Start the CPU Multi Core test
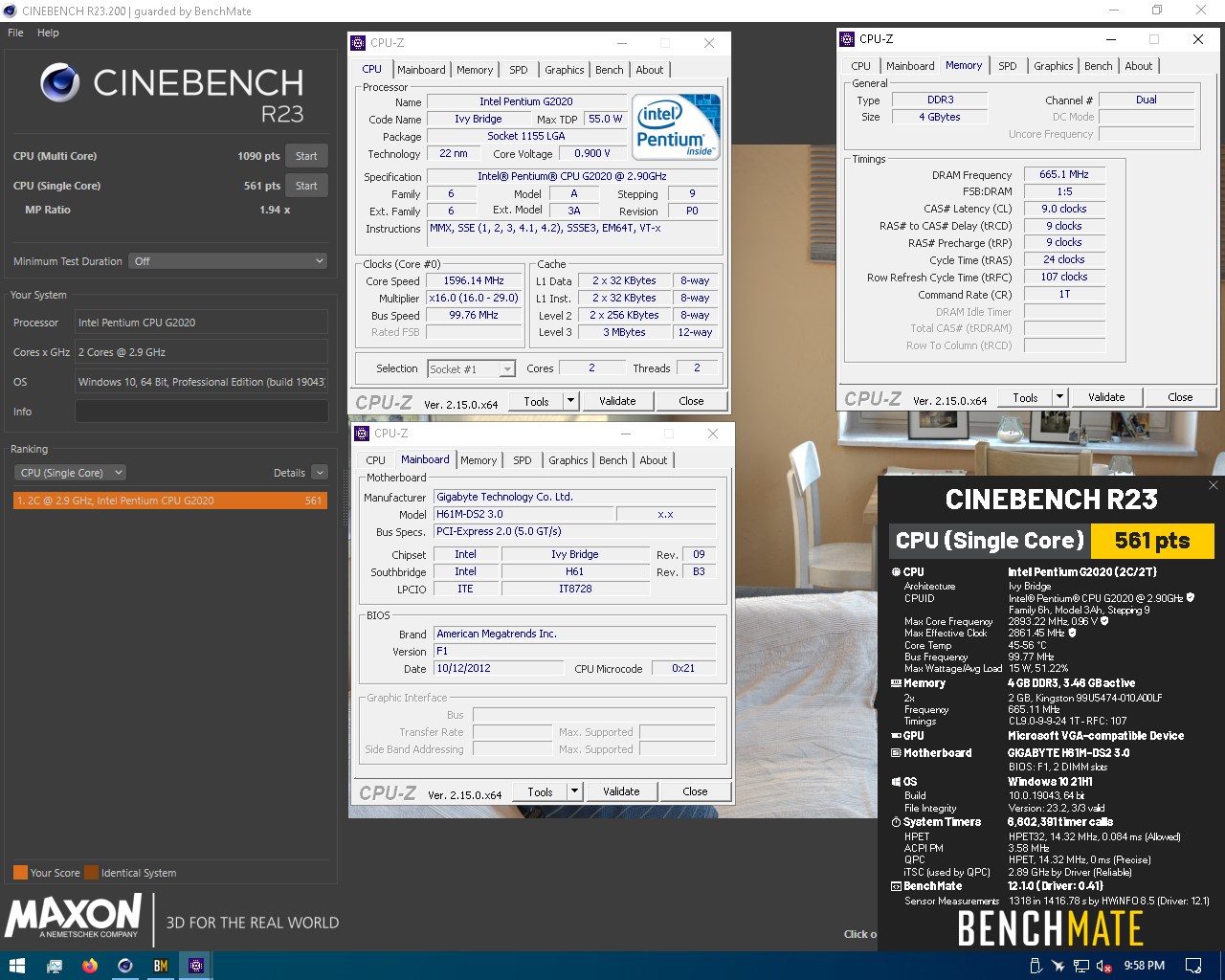 [306, 156]
